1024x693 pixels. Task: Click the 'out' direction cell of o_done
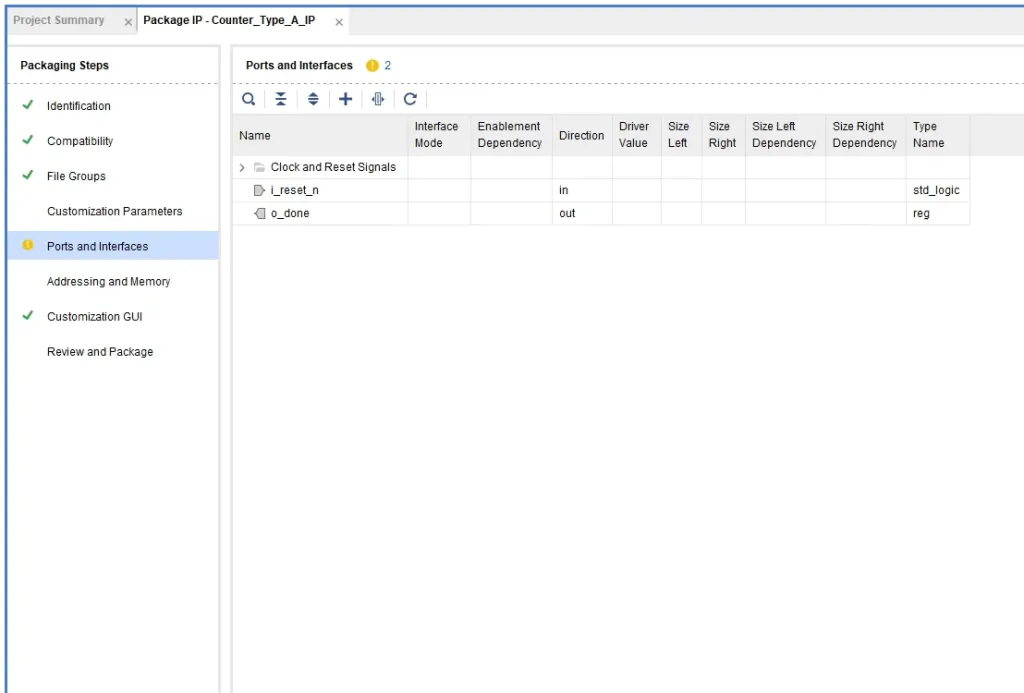tap(582, 213)
